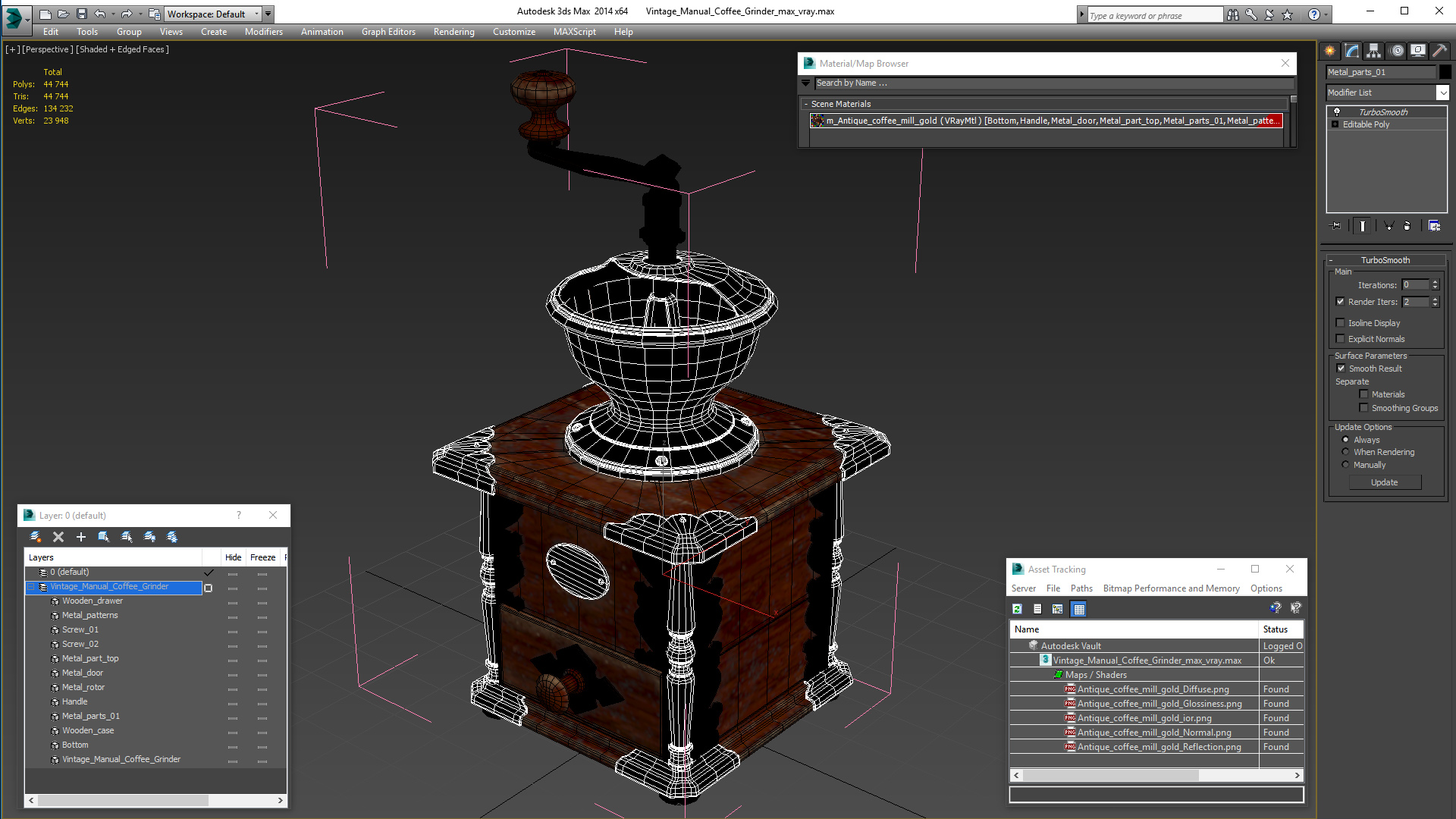Collapse the Vintage_Manual_Coffee_Grinder layer tree
This screenshot has width=1456, height=819.
31,587
